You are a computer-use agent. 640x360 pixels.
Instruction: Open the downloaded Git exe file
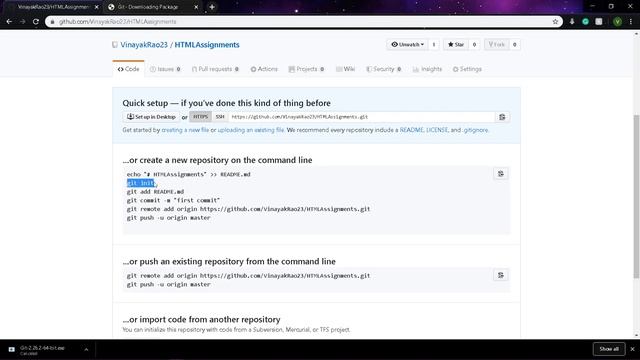click(x=42, y=349)
